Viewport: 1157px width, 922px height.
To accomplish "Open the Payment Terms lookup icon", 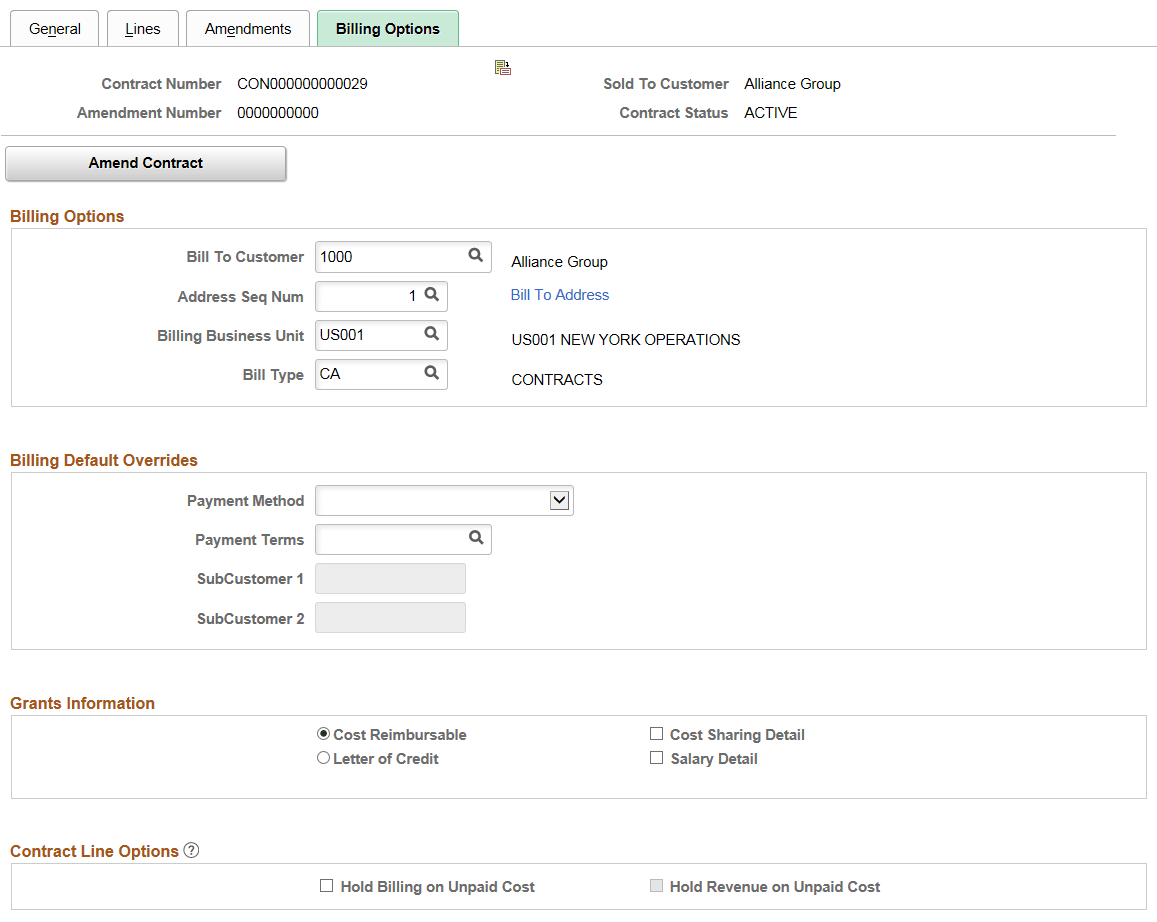I will coord(475,539).
